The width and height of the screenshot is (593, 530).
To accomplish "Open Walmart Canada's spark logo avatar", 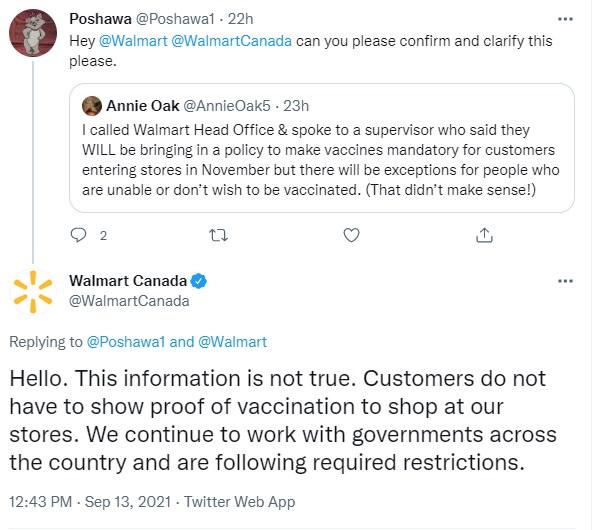I will click(x=33, y=292).
